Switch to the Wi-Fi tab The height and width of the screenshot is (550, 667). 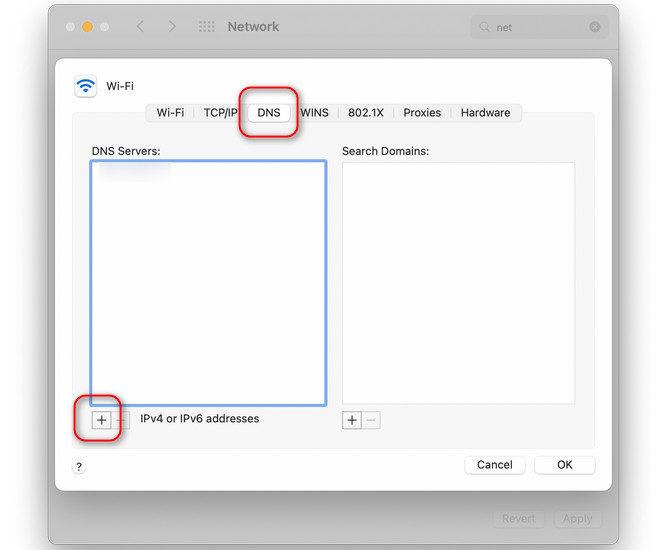(x=170, y=113)
